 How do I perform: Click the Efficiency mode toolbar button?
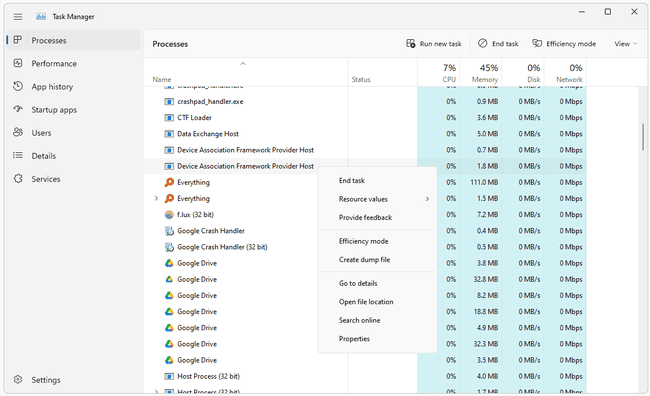click(x=564, y=44)
